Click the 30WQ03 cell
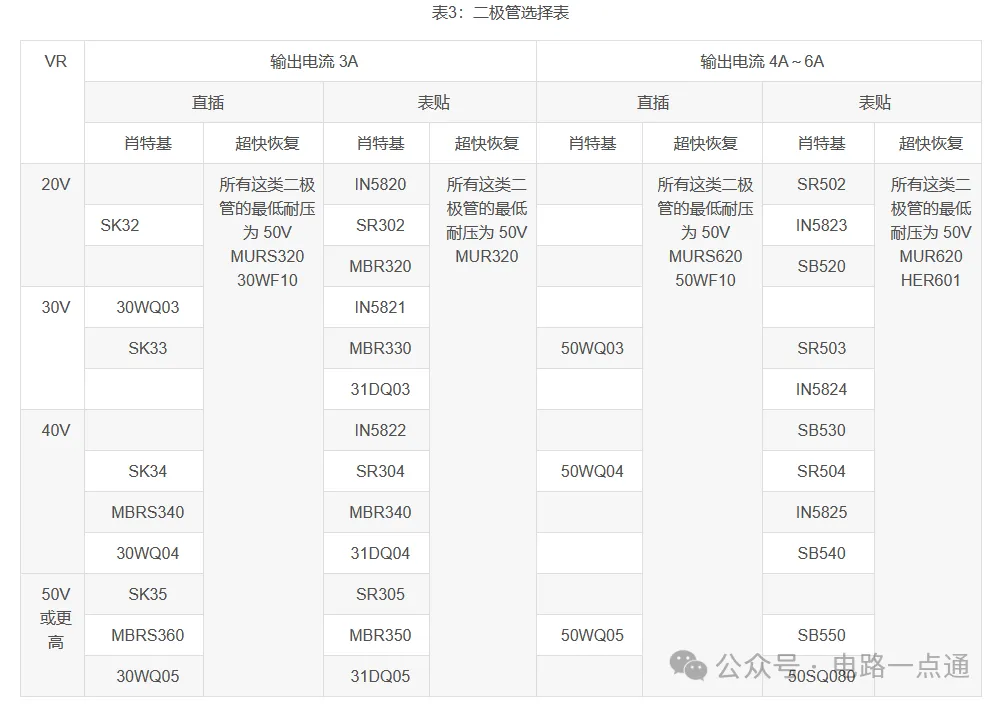 [144, 307]
